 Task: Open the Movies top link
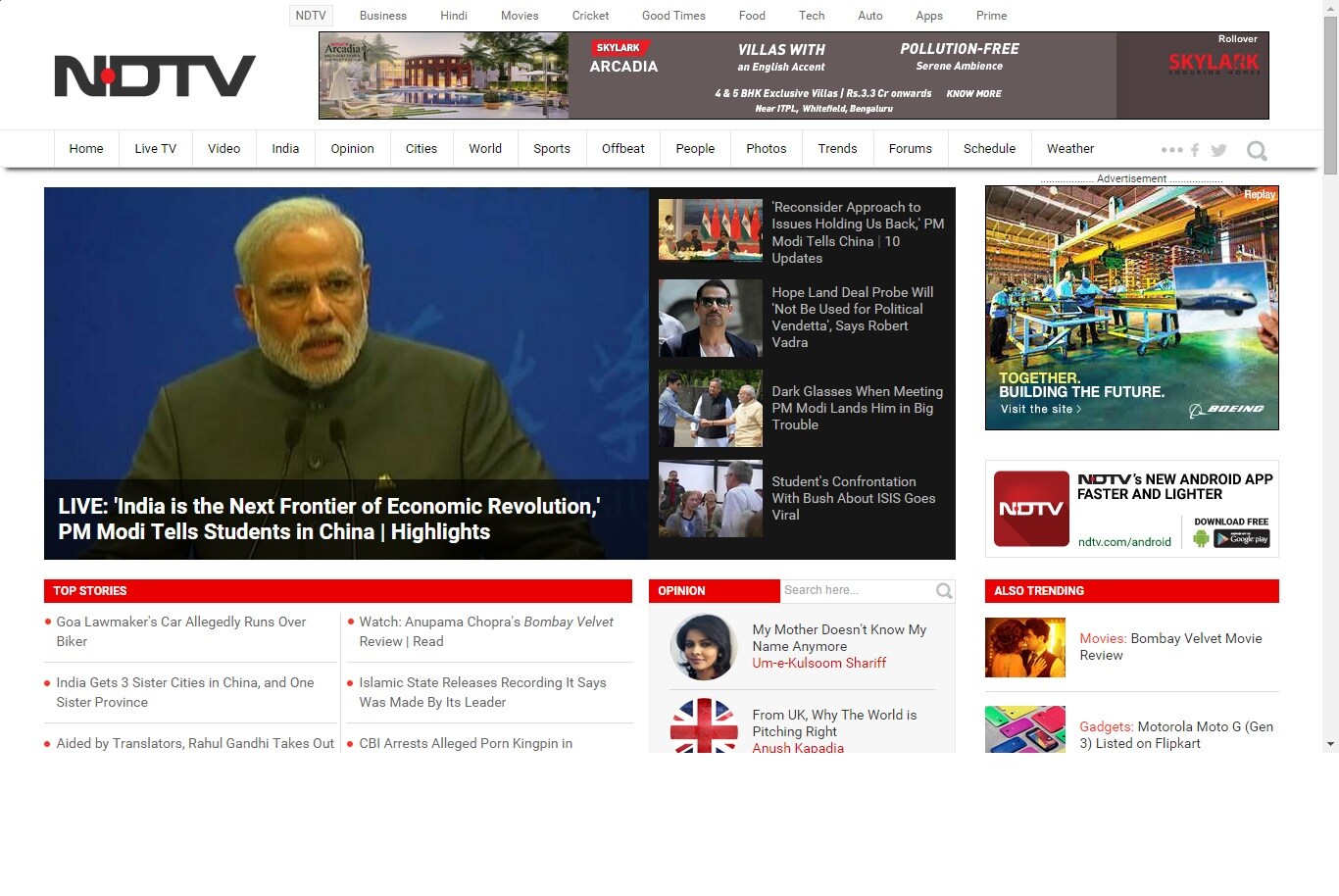pyautogui.click(x=520, y=16)
